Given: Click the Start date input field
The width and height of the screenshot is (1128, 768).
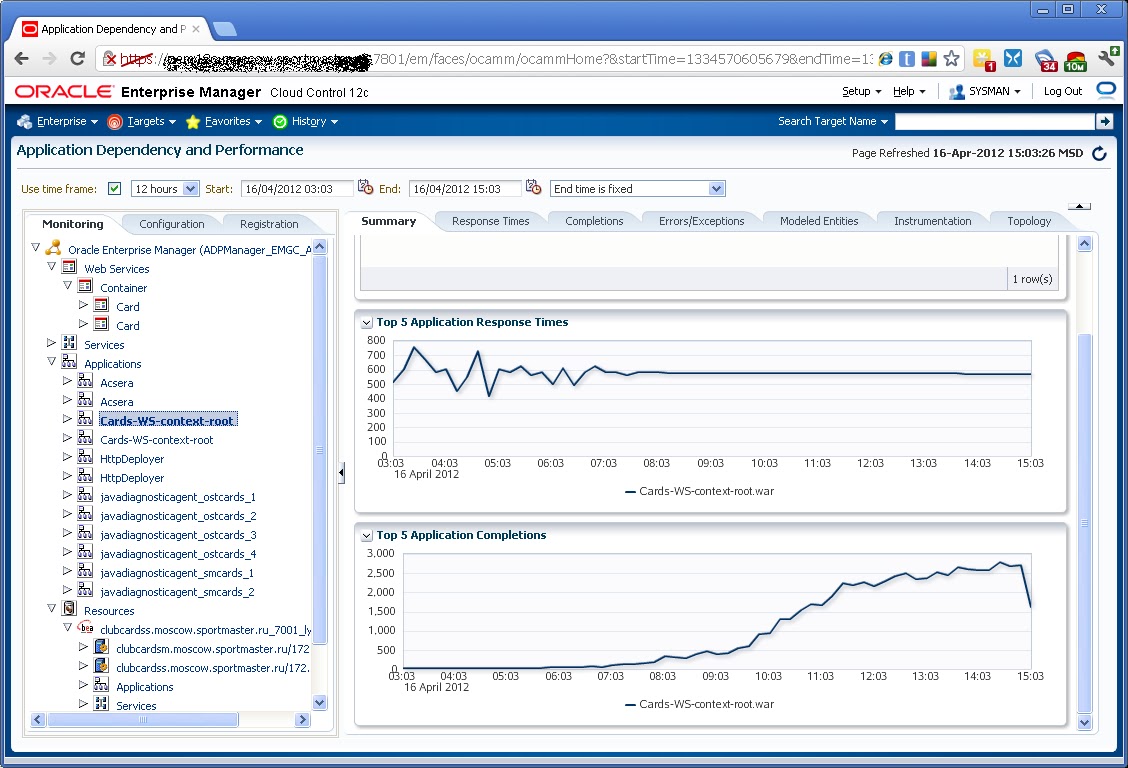Looking at the screenshot, I should pyautogui.click(x=297, y=189).
